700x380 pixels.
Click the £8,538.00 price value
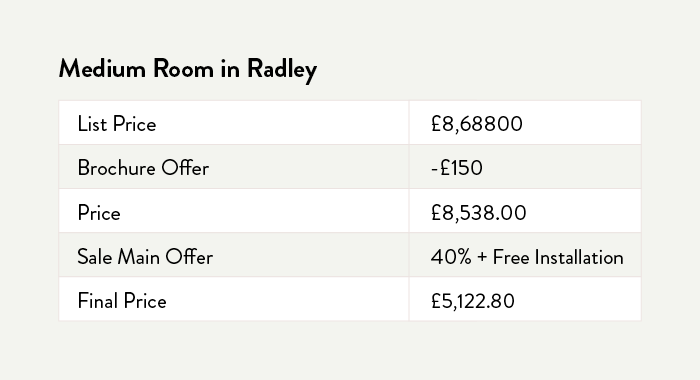click(479, 213)
